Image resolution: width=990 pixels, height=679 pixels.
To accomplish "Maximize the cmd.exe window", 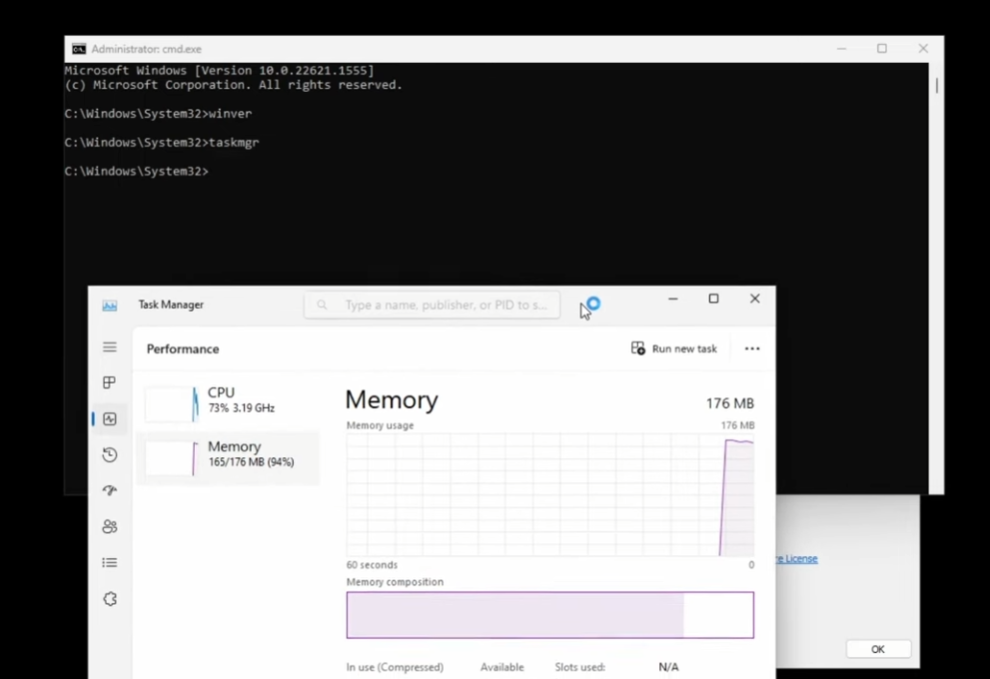I will tap(882, 49).
